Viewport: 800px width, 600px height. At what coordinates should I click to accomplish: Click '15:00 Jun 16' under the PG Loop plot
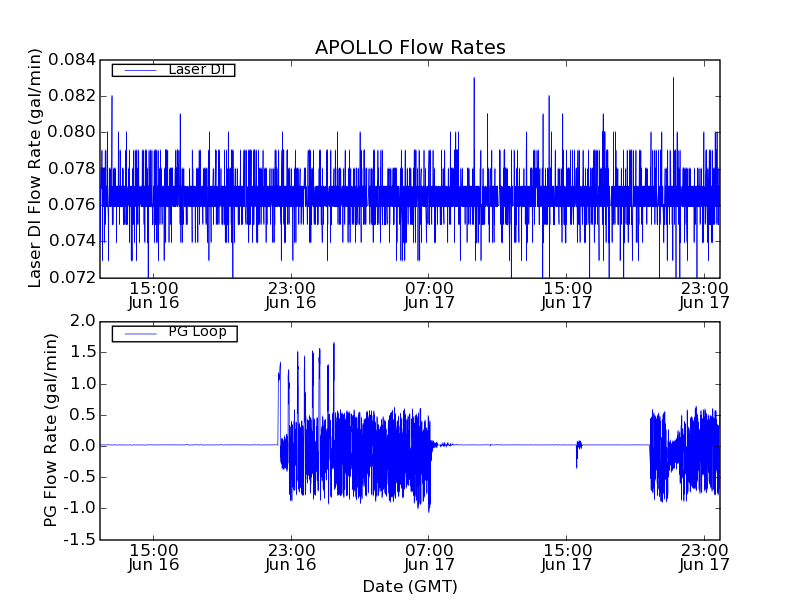(x=154, y=557)
